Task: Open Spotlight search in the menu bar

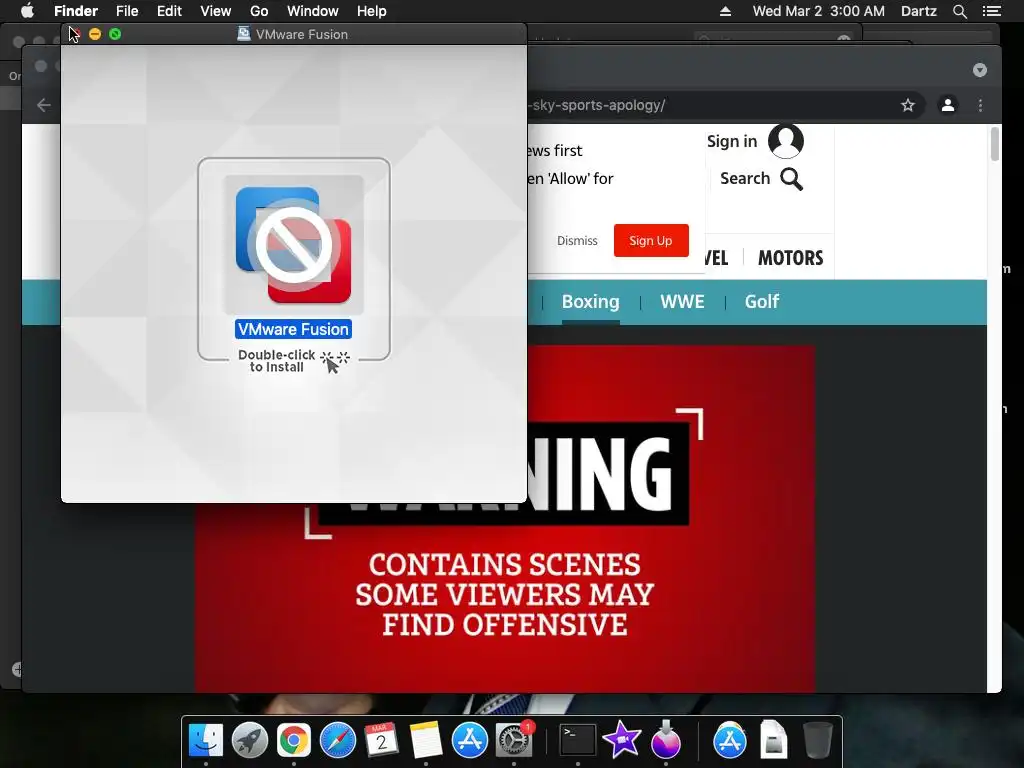Action: point(959,11)
